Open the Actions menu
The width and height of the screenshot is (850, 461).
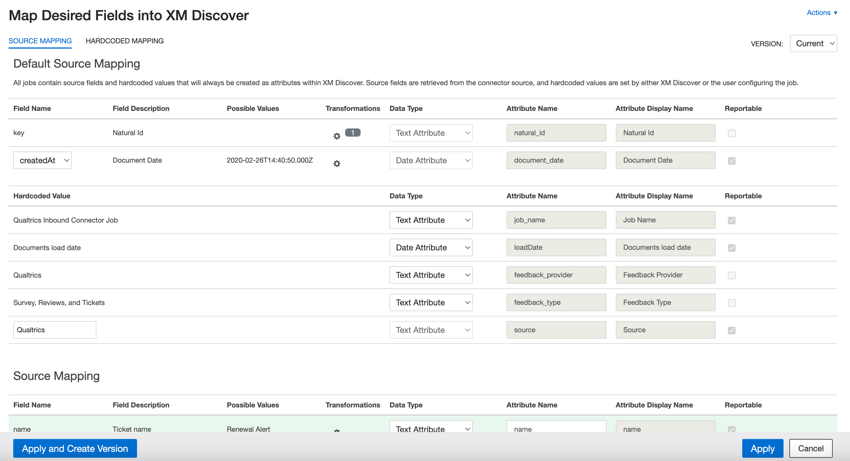[x=821, y=13]
